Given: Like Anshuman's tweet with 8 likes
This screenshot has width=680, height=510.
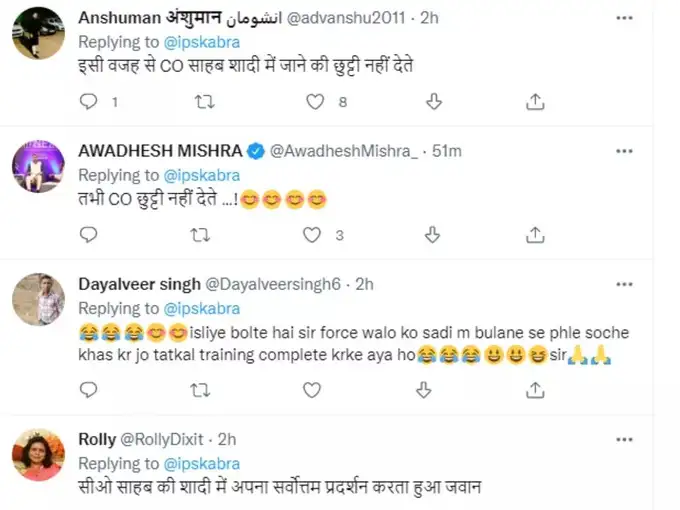Looking at the screenshot, I should 316,101.
